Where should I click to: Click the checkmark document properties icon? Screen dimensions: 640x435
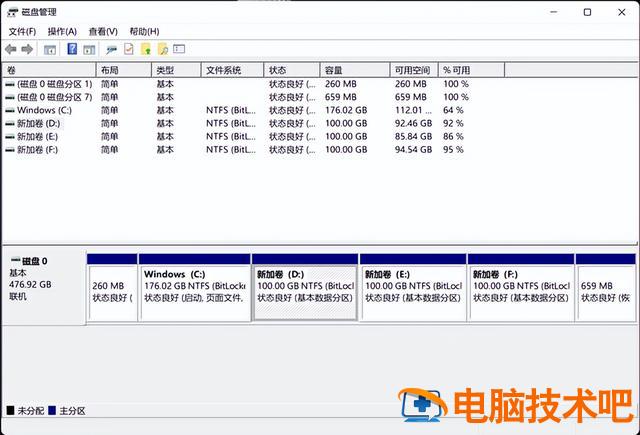tap(129, 49)
